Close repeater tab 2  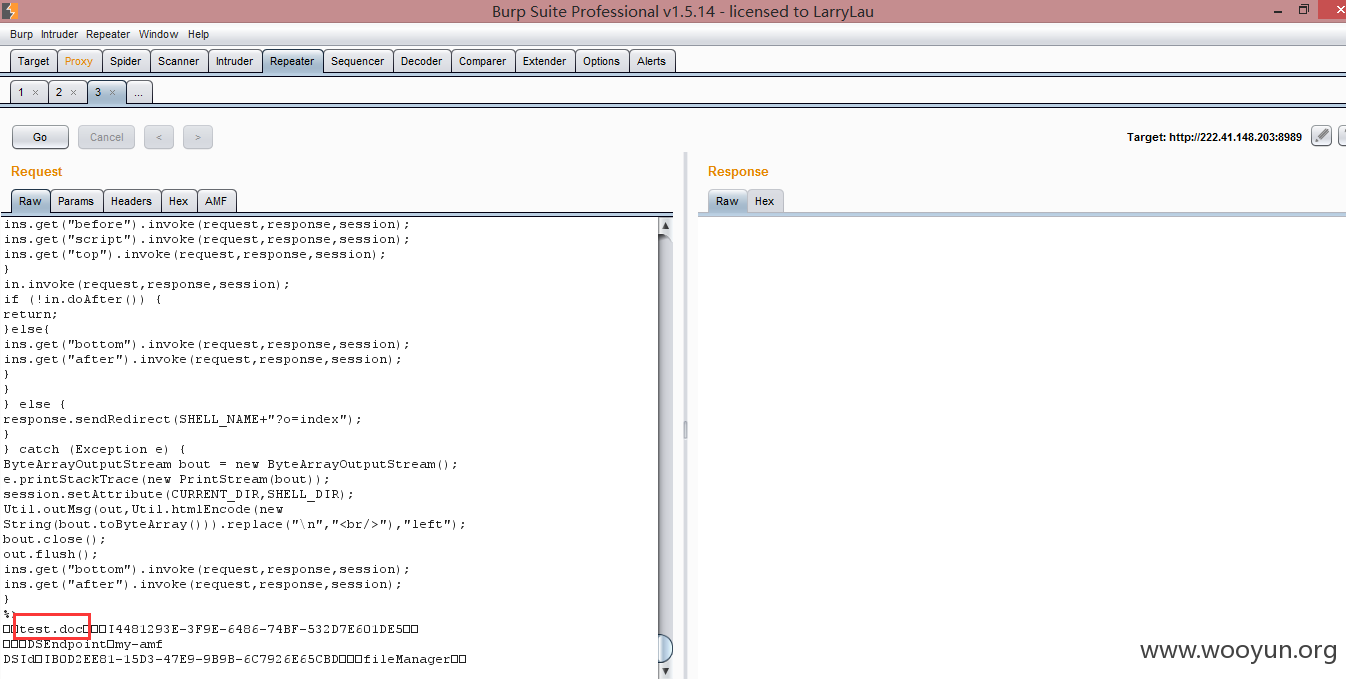[x=73, y=93]
